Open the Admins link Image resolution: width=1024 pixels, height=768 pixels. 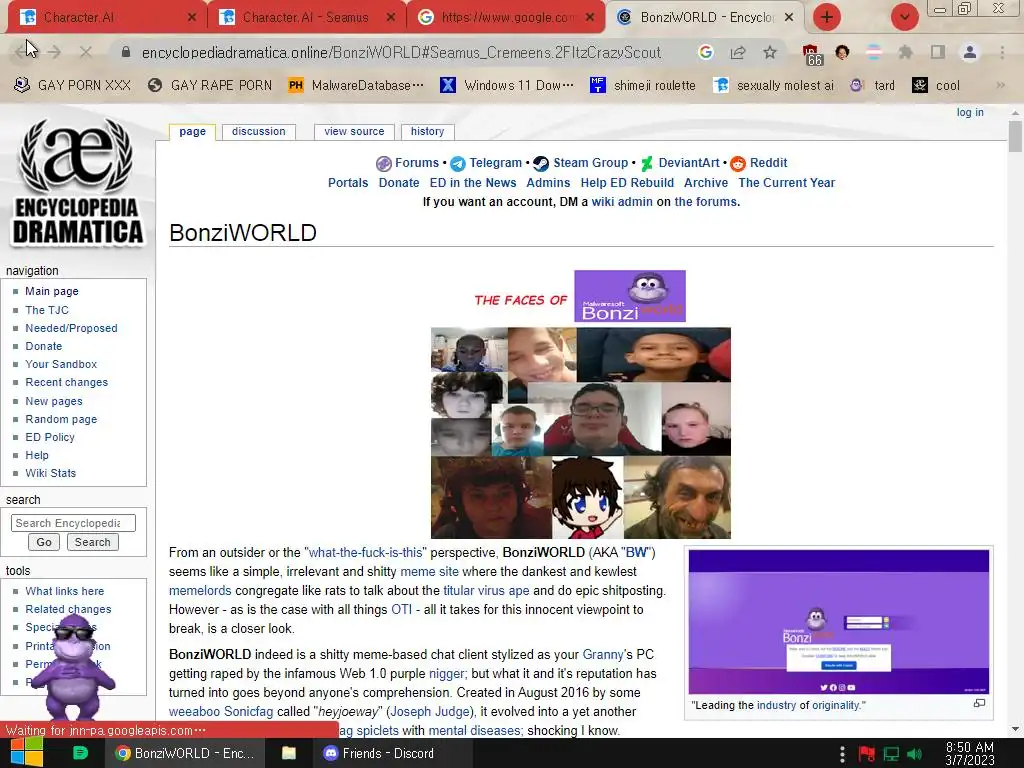coord(548,183)
